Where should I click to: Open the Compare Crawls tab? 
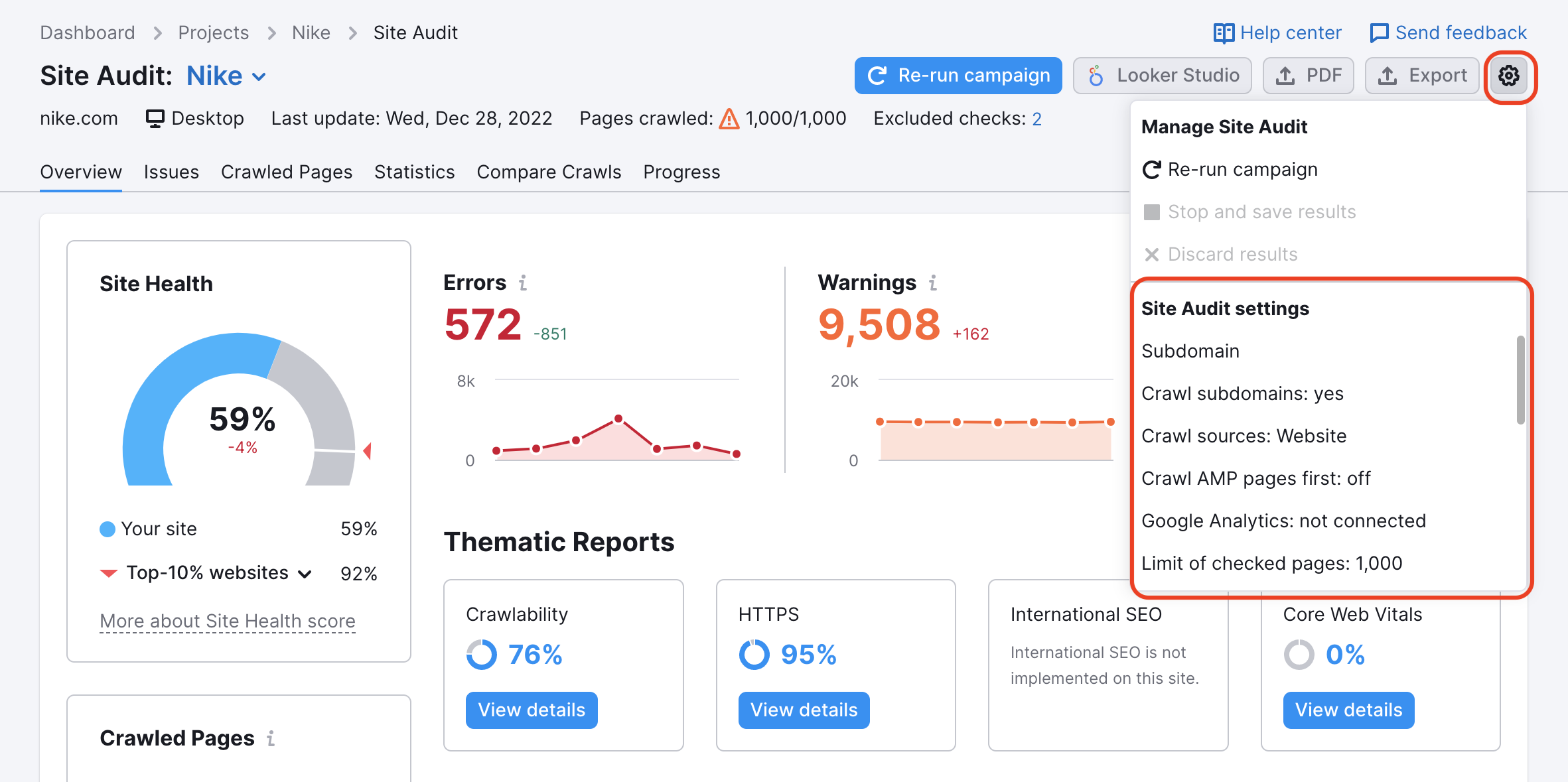(x=549, y=172)
